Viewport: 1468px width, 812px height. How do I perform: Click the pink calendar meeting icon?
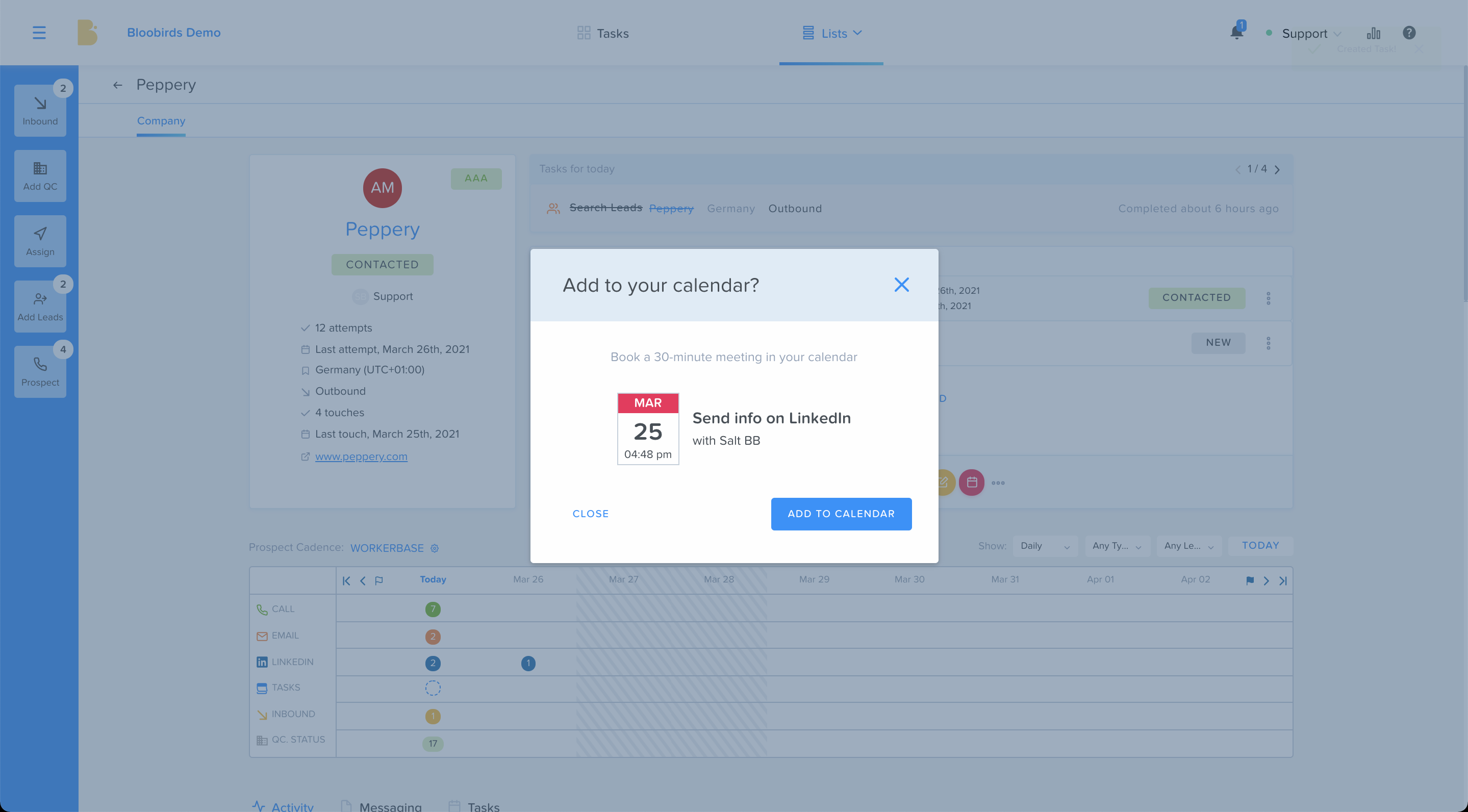pyautogui.click(x=971, y=482)
